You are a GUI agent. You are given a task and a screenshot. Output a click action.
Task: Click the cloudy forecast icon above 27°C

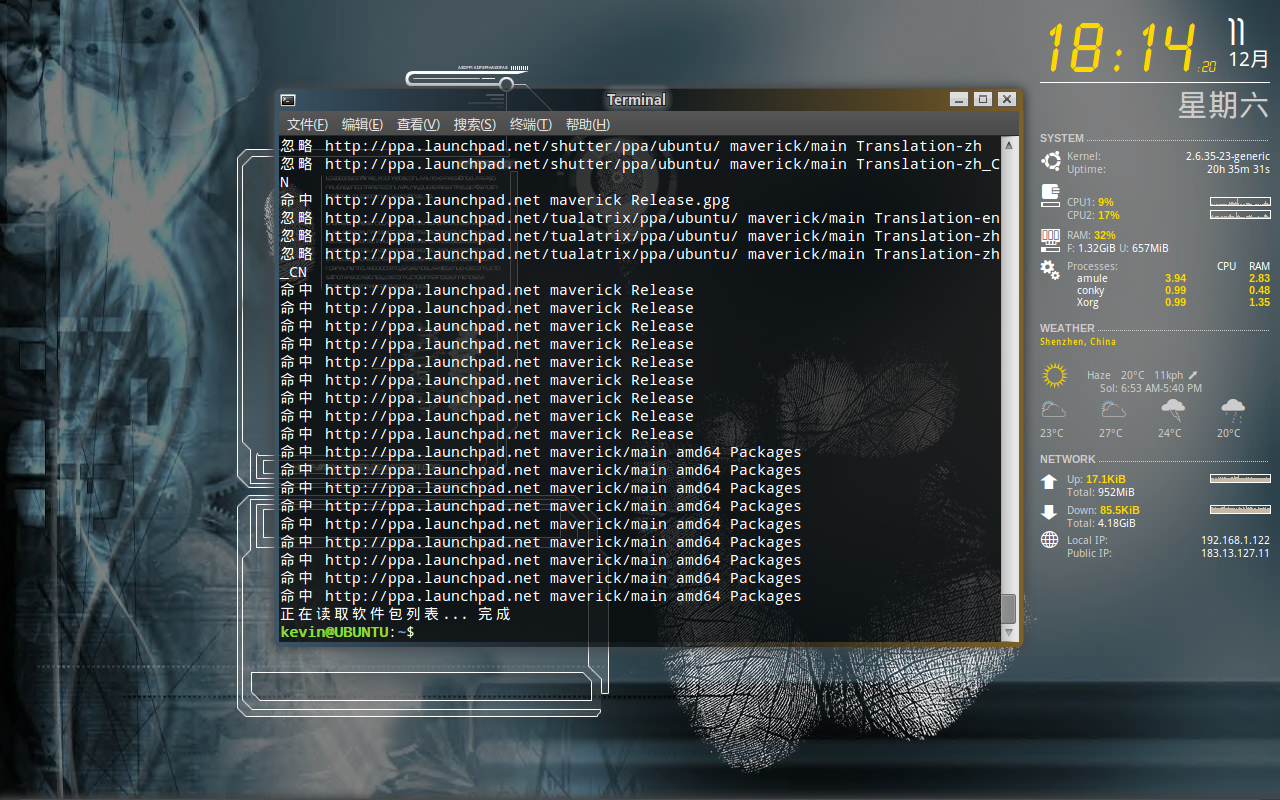(1113, 409)
